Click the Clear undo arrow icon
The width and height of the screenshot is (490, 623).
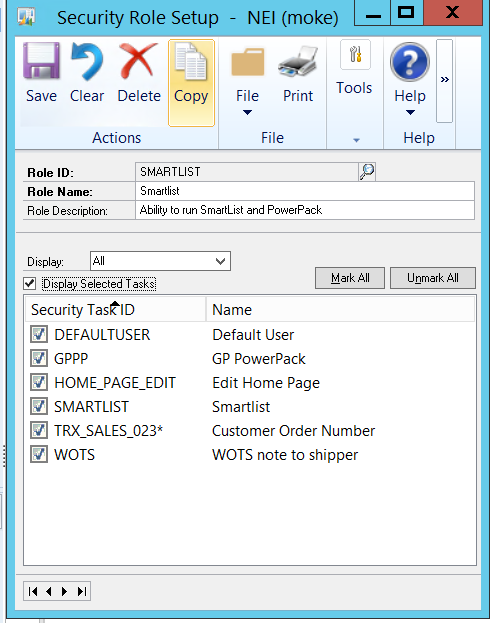(87, 61)
